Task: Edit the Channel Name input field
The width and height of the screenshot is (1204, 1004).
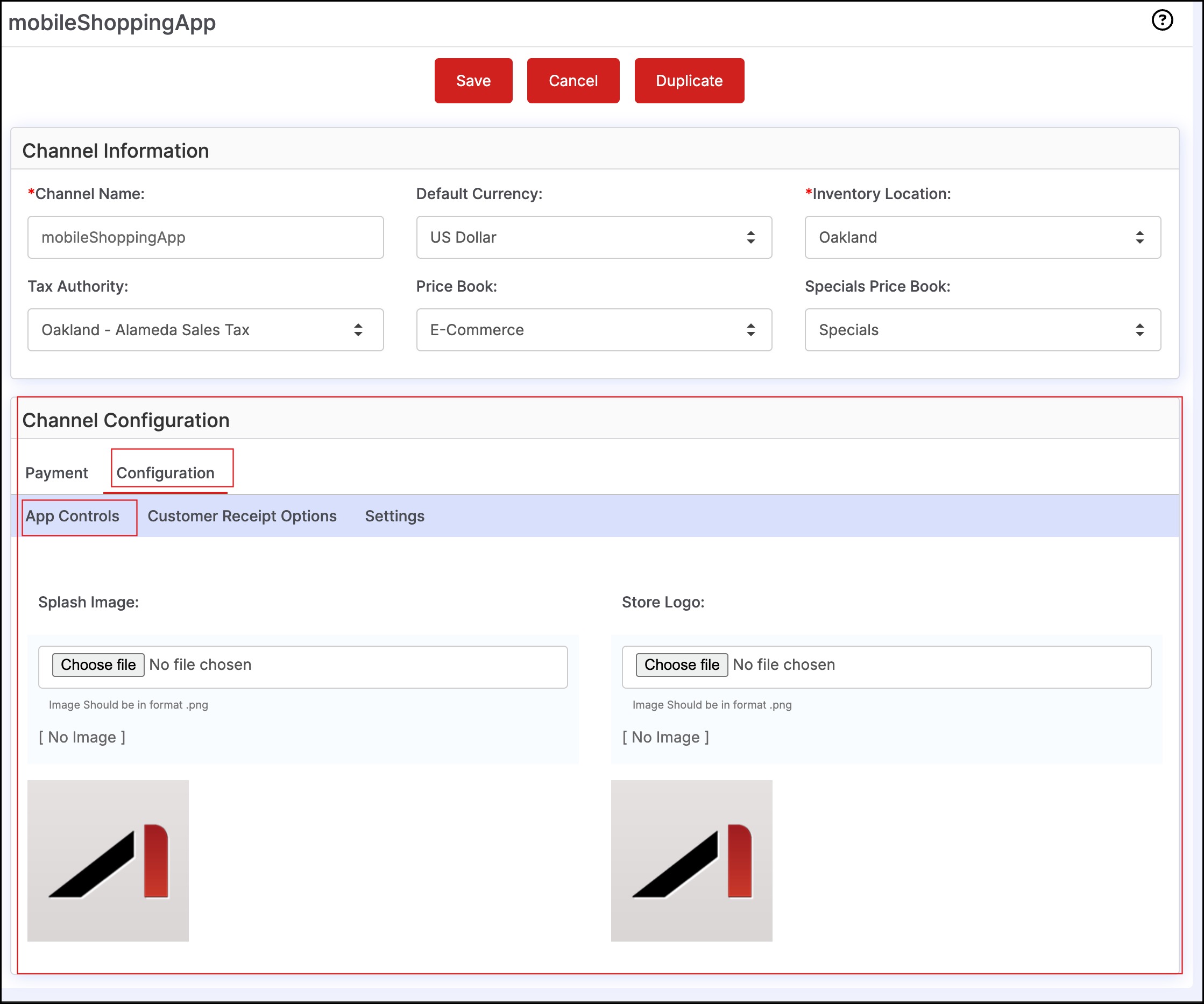Action: (x=206, y=237)
